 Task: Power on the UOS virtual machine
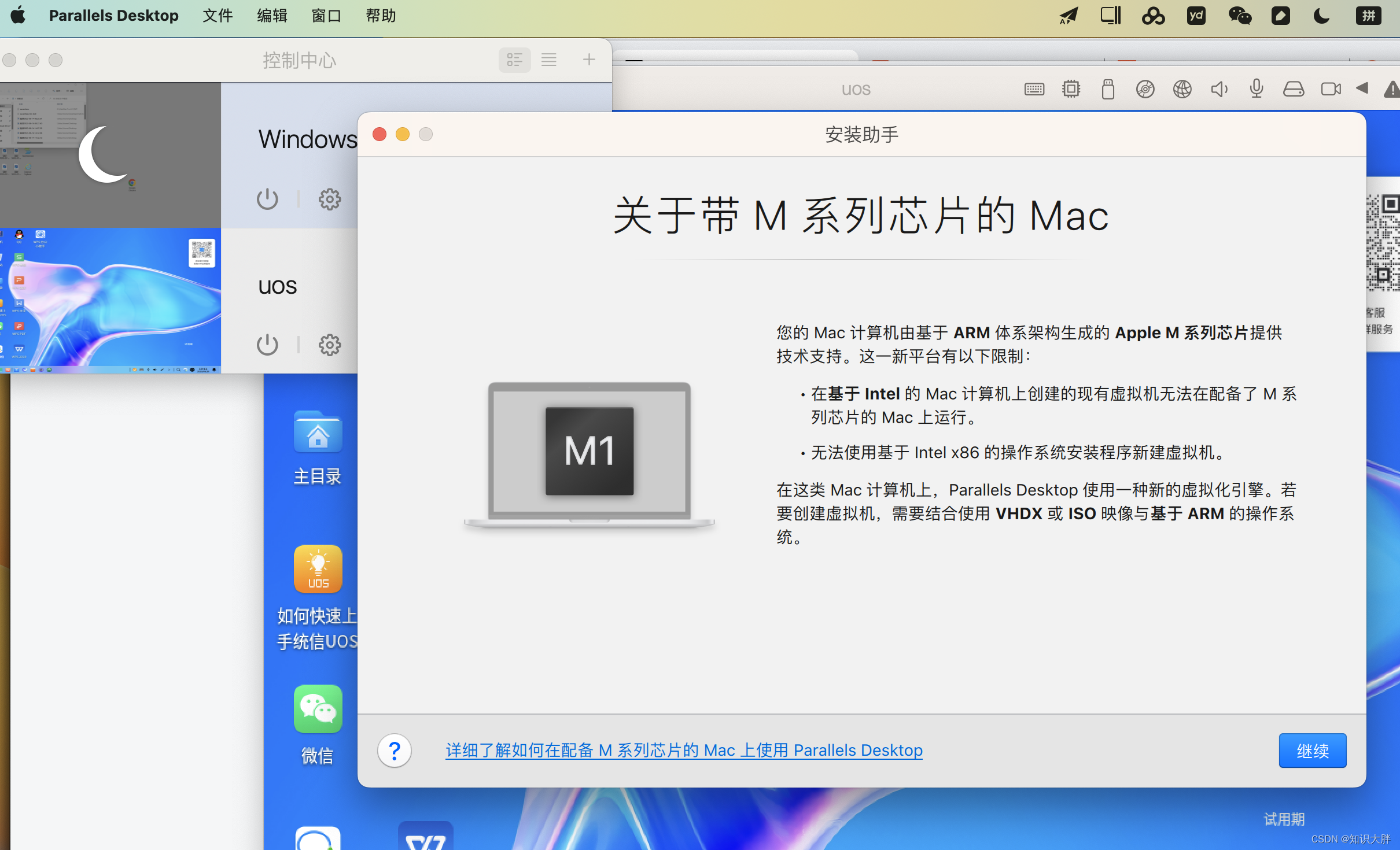[267, 345]
